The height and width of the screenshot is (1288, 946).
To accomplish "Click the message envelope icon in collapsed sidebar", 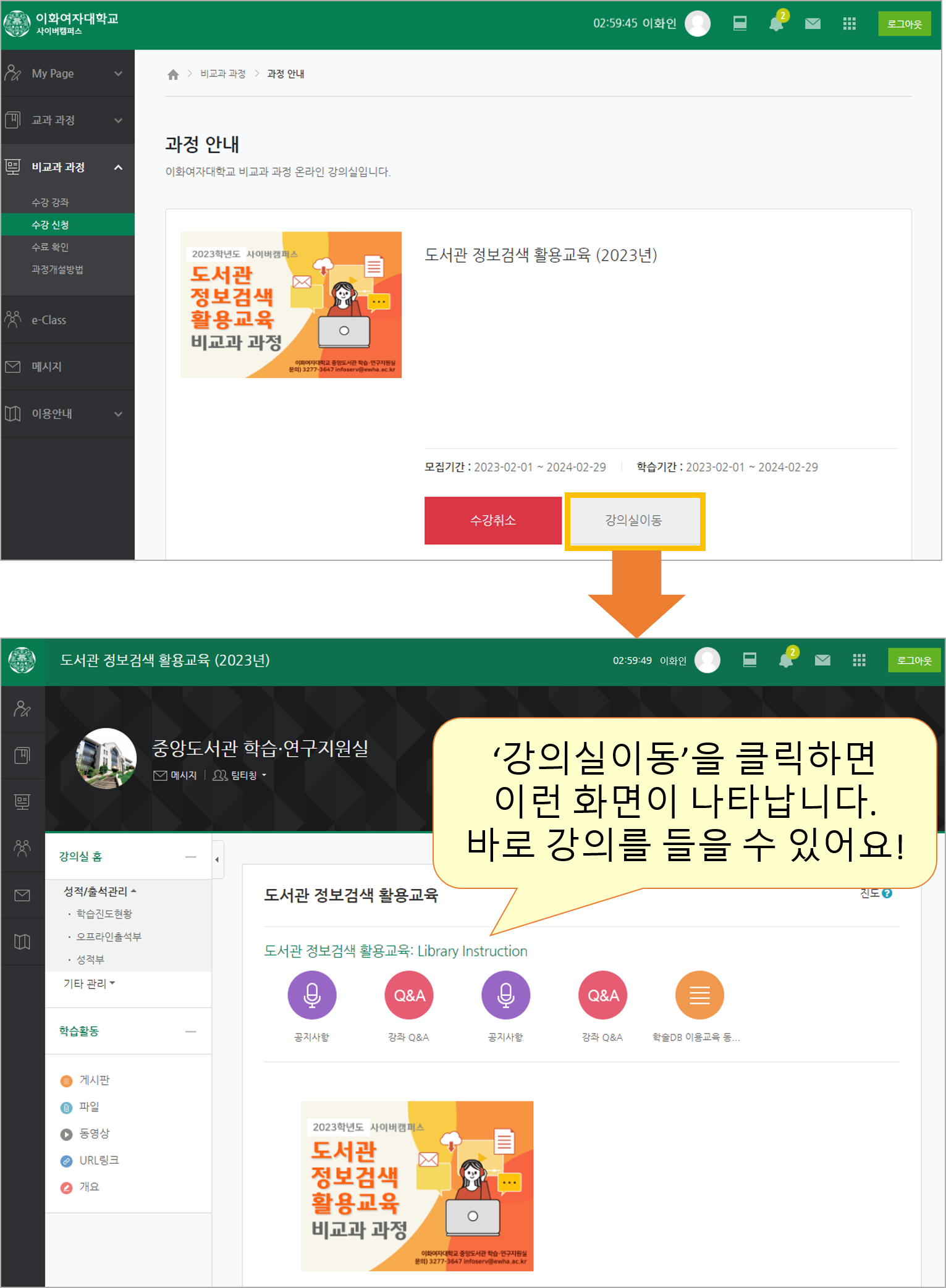I will pos(22,895).
